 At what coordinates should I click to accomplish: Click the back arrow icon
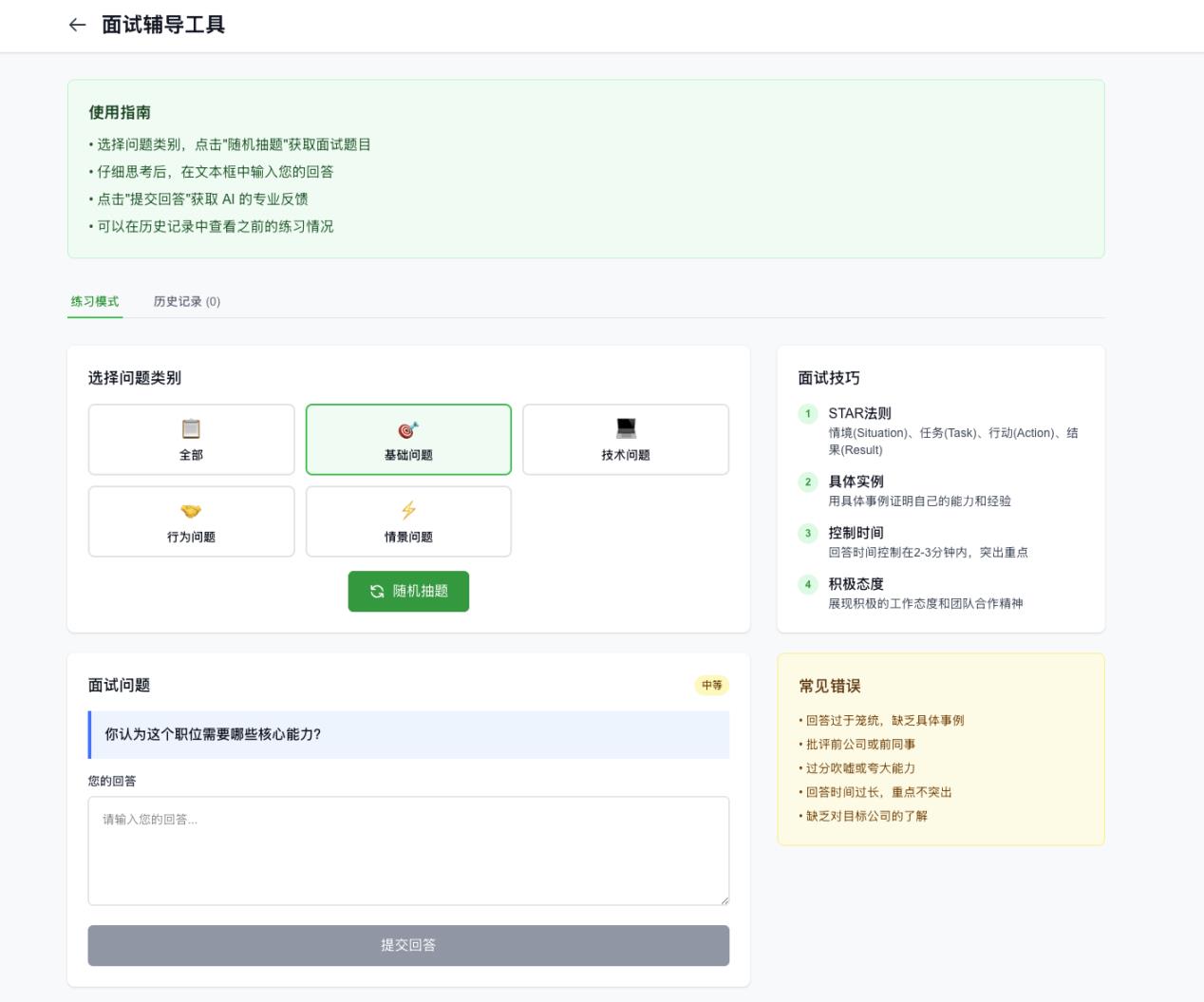point(78,26)
